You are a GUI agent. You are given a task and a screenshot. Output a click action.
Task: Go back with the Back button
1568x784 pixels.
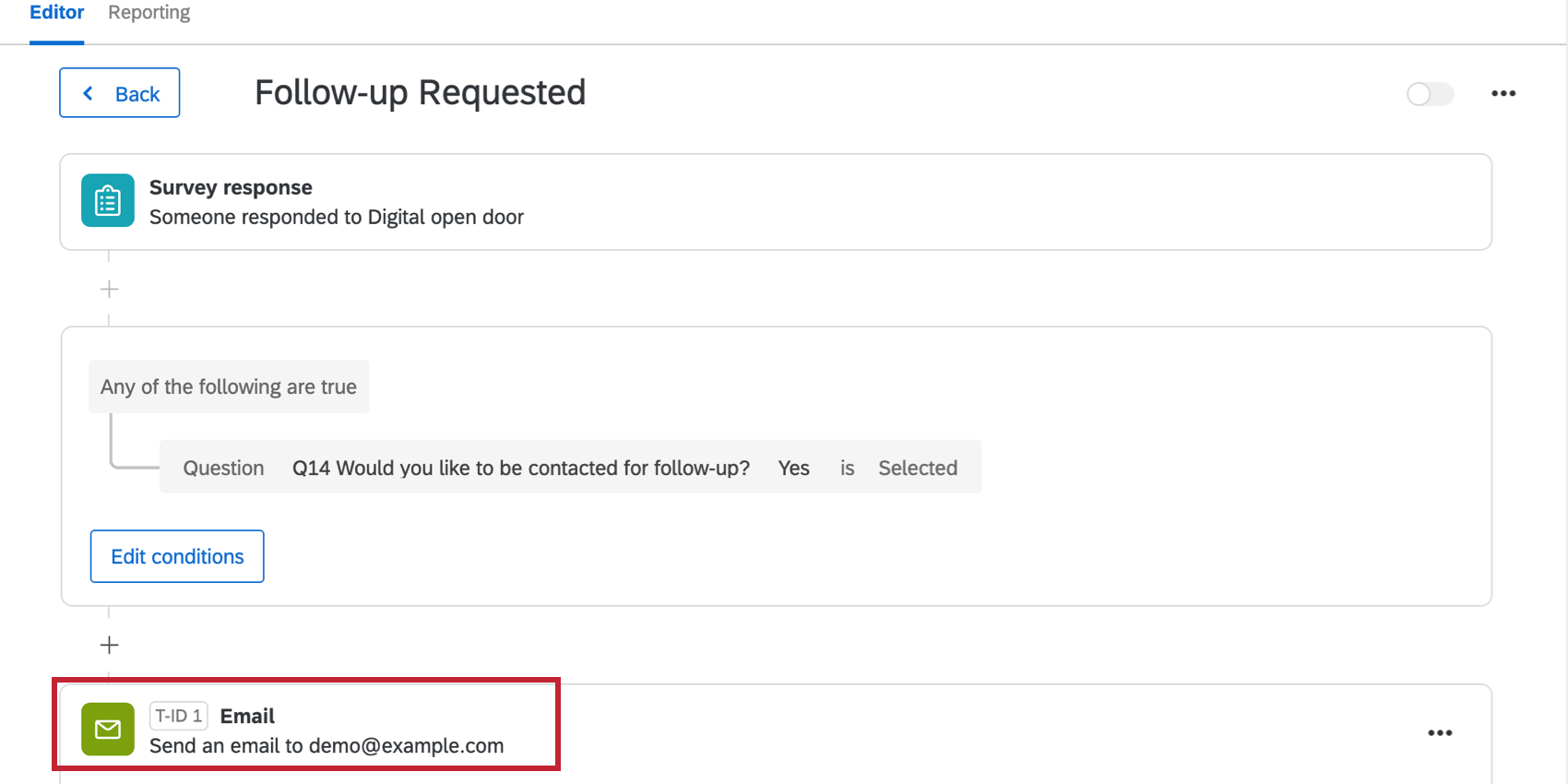tap(120, 93)
